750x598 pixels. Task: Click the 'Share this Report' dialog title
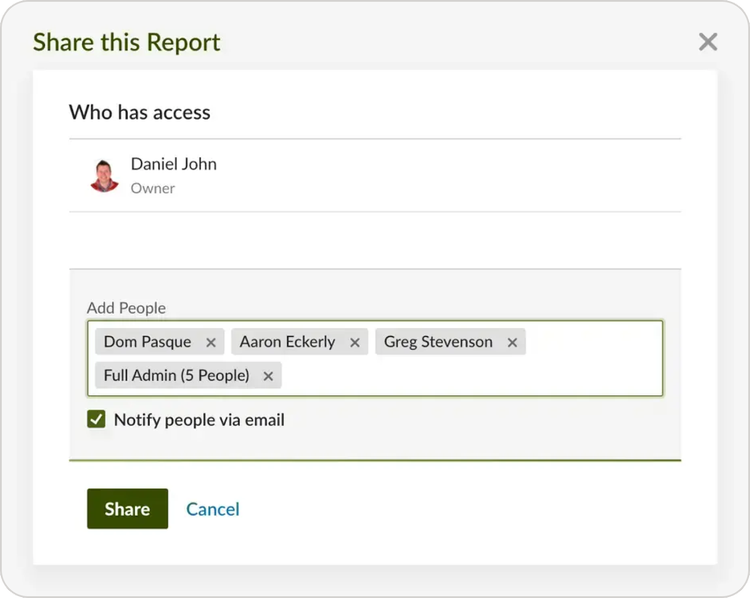click(x=126, y=42)
